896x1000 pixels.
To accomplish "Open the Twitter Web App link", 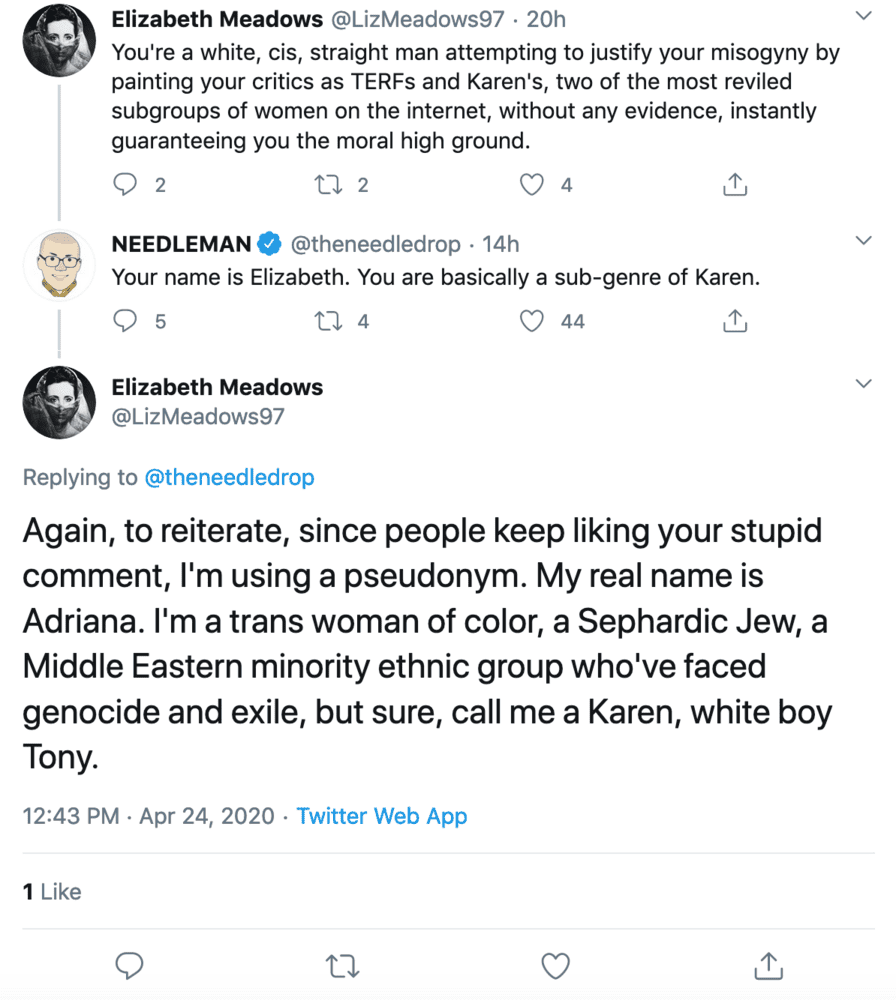I will 382,816.
